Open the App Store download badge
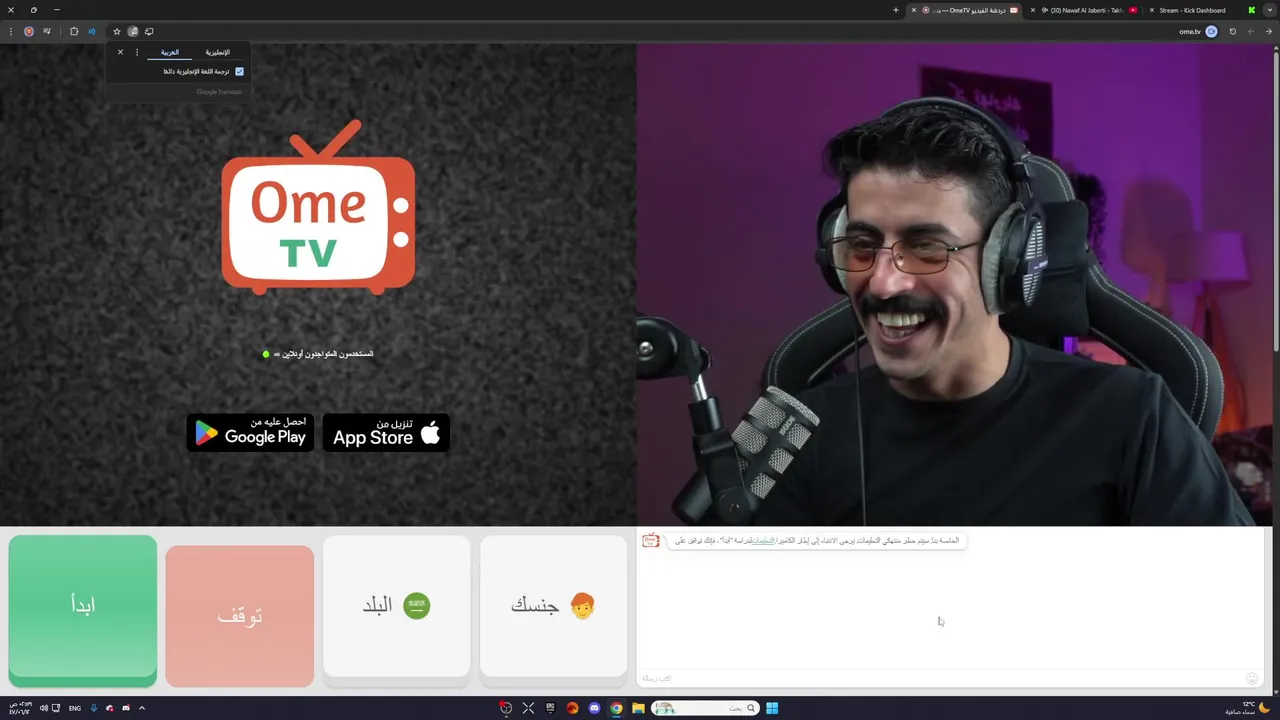 pyautogui.click(x=386, y=432)
